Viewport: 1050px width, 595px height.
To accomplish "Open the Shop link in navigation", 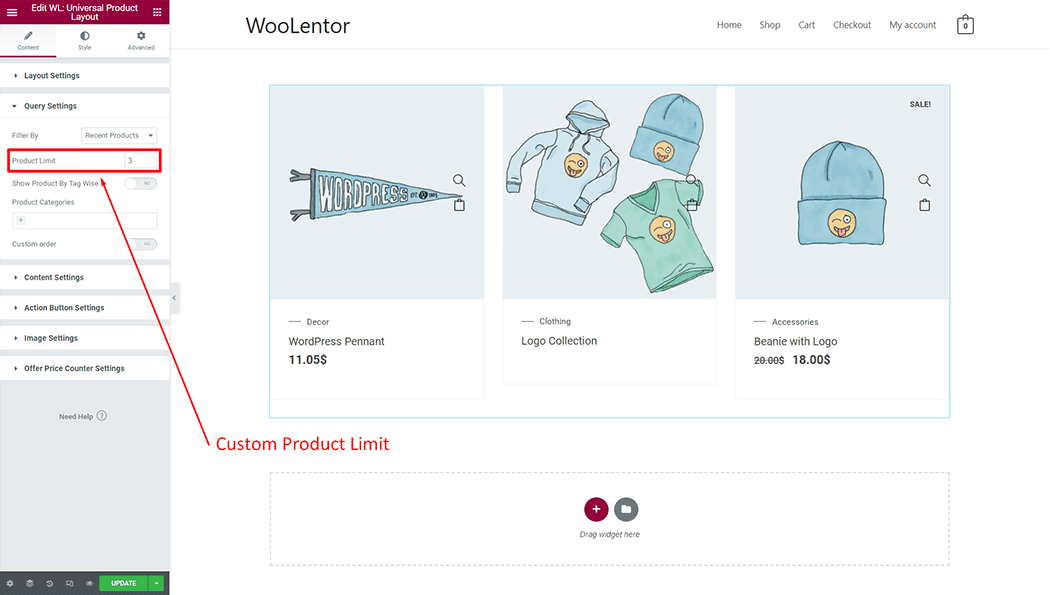I will coord(769,25).
